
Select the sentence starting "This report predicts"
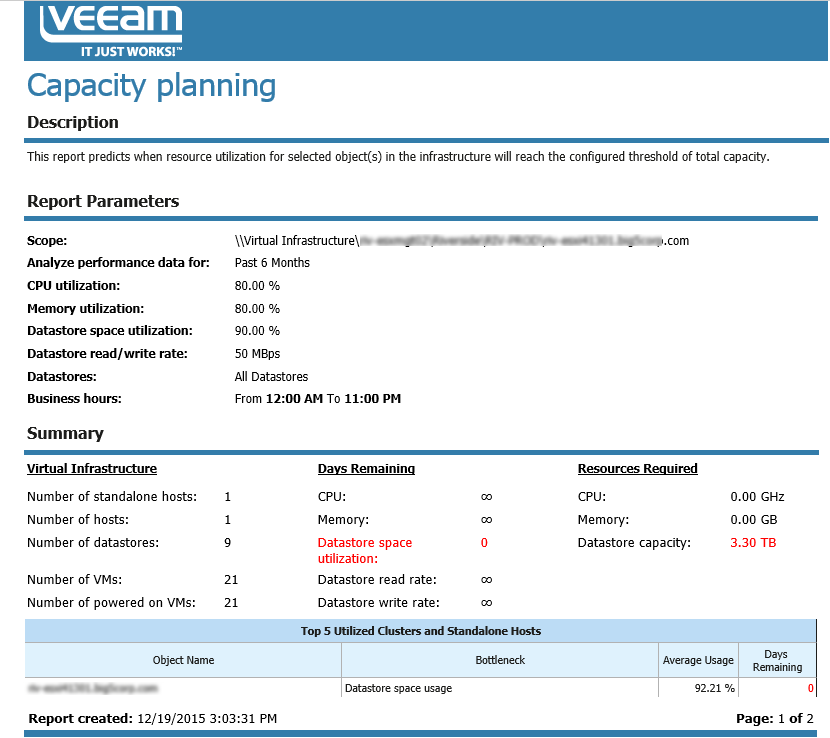click(398, 157)
